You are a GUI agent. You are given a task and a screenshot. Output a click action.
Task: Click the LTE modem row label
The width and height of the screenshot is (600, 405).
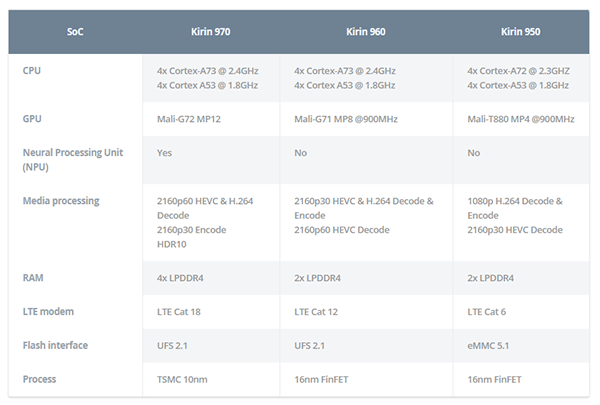48,312
